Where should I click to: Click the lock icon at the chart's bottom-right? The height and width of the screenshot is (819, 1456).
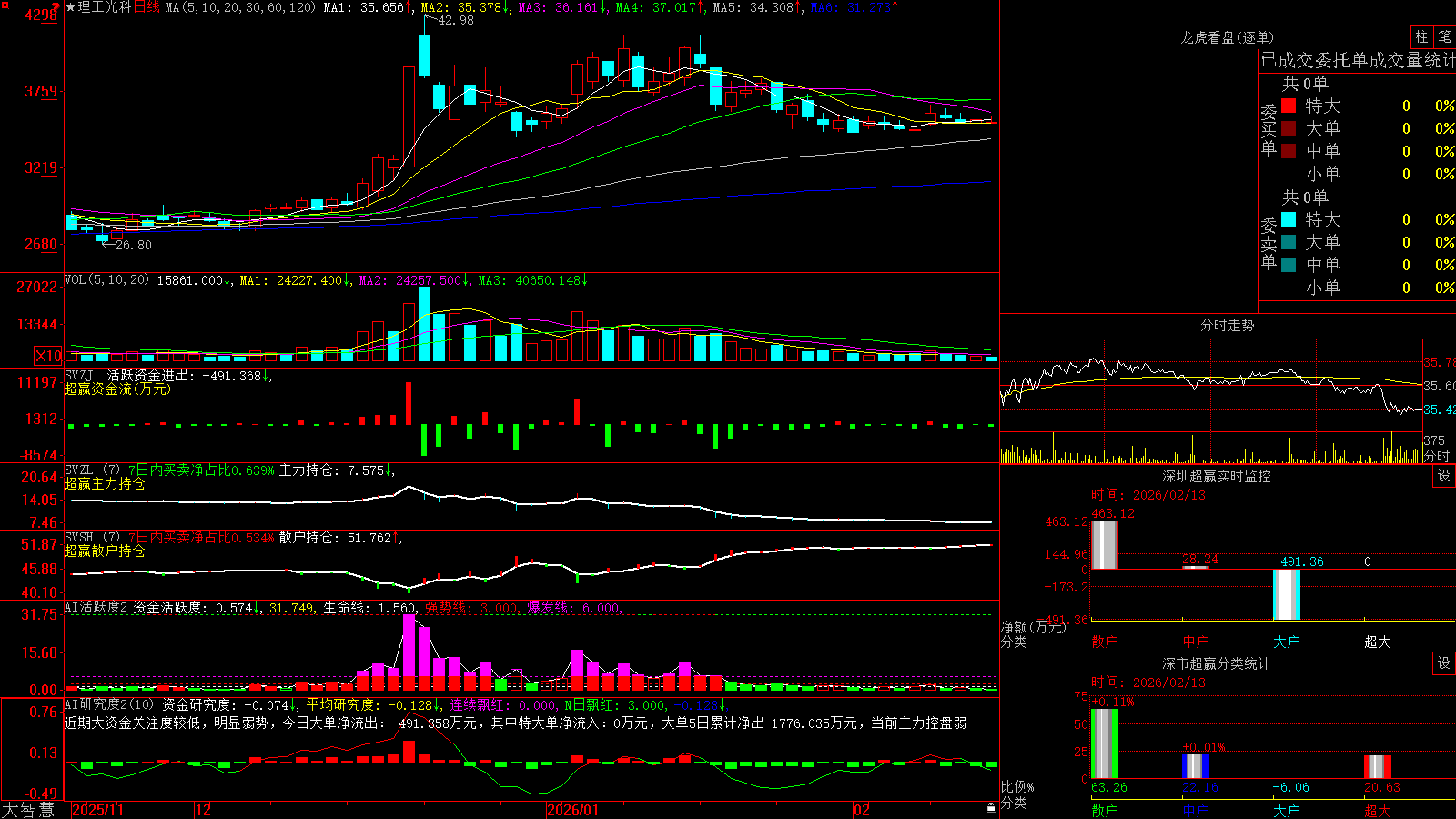tap(992, 807)
